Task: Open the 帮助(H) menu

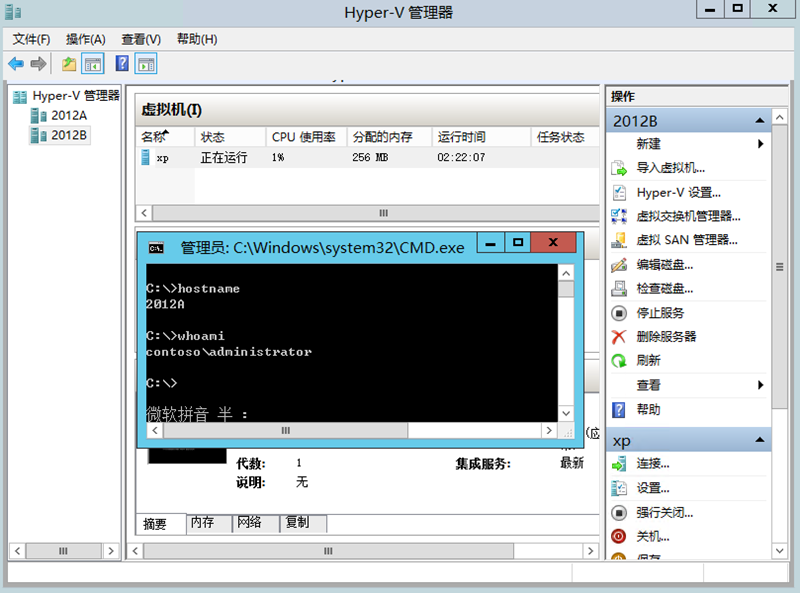Action: click(x=197, y=39)
